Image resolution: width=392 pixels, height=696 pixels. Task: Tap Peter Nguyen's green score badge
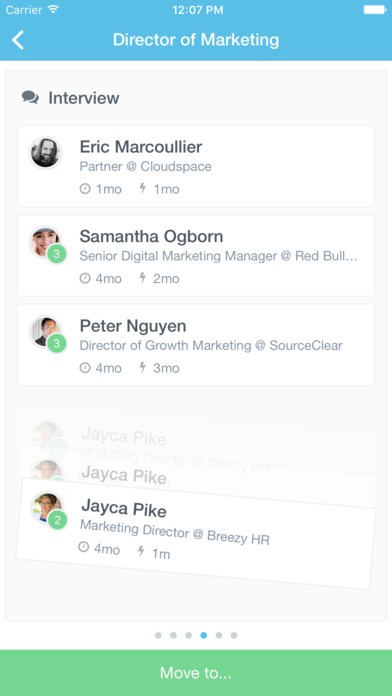pyautogui.click(x=57, y=343)
